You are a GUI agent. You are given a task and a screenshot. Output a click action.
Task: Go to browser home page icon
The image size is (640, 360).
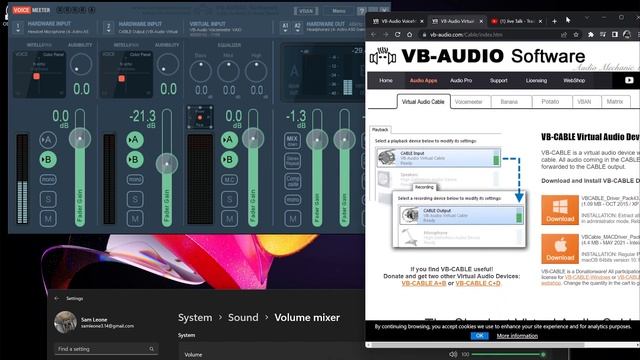tap(409, 35)
